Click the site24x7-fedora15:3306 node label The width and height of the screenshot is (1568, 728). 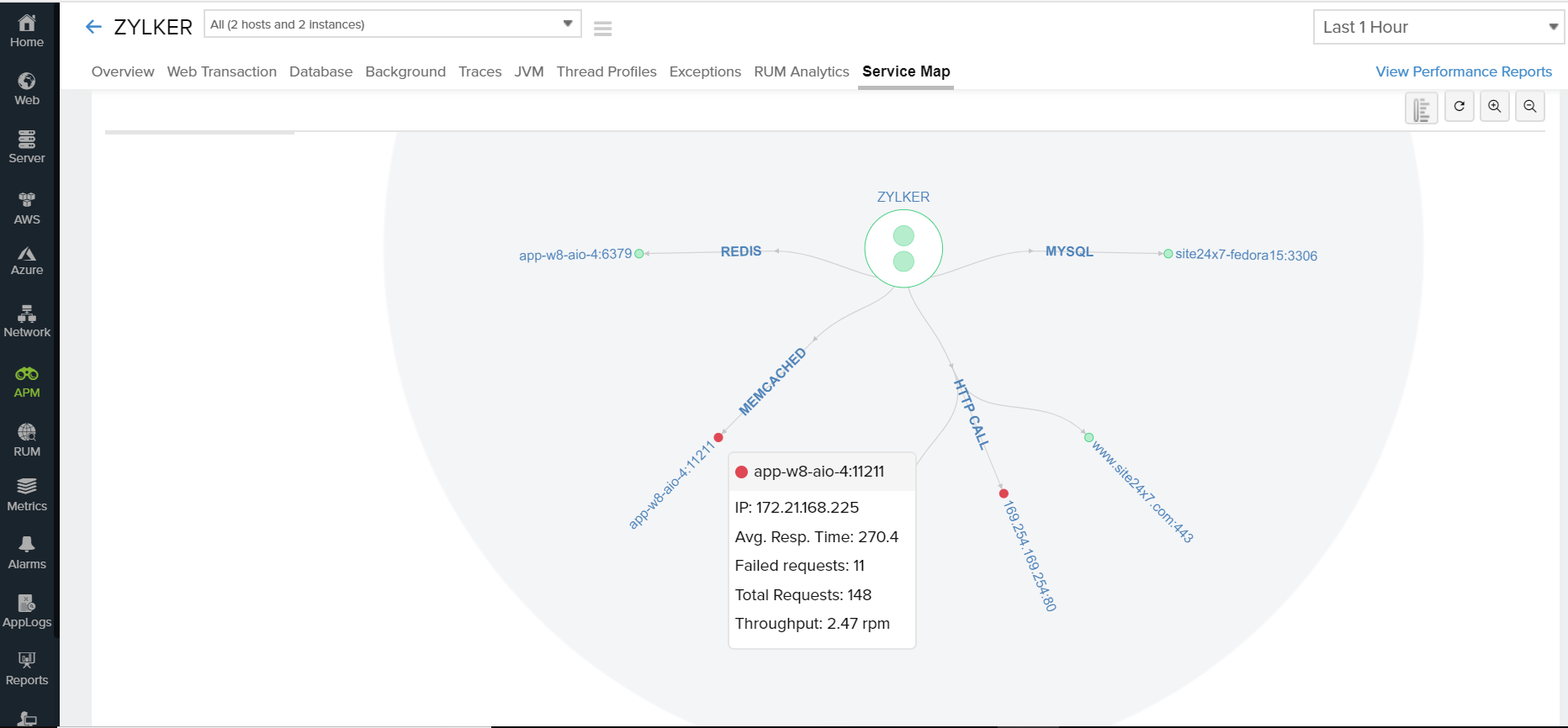pos(1246,255)
